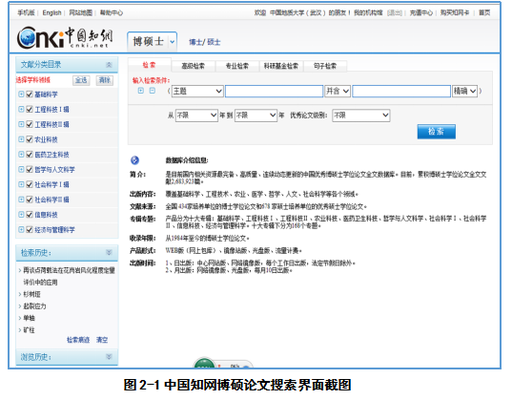
Task: Click the 清除 button
Action: point(104,80)
